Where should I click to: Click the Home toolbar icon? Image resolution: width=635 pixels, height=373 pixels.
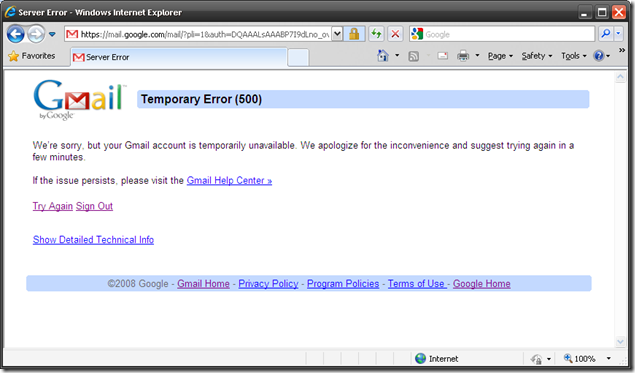(383, 55)
